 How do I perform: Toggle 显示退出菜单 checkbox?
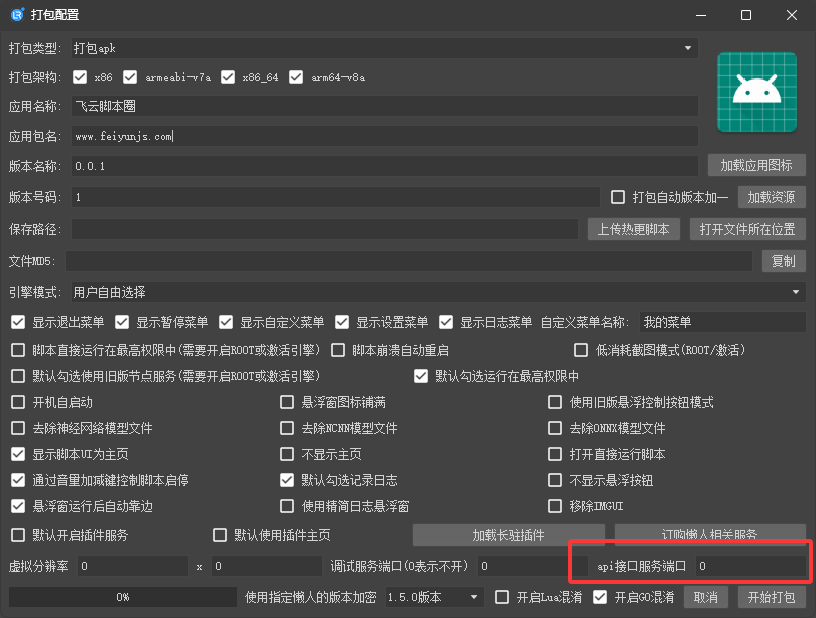coord(18,323)
